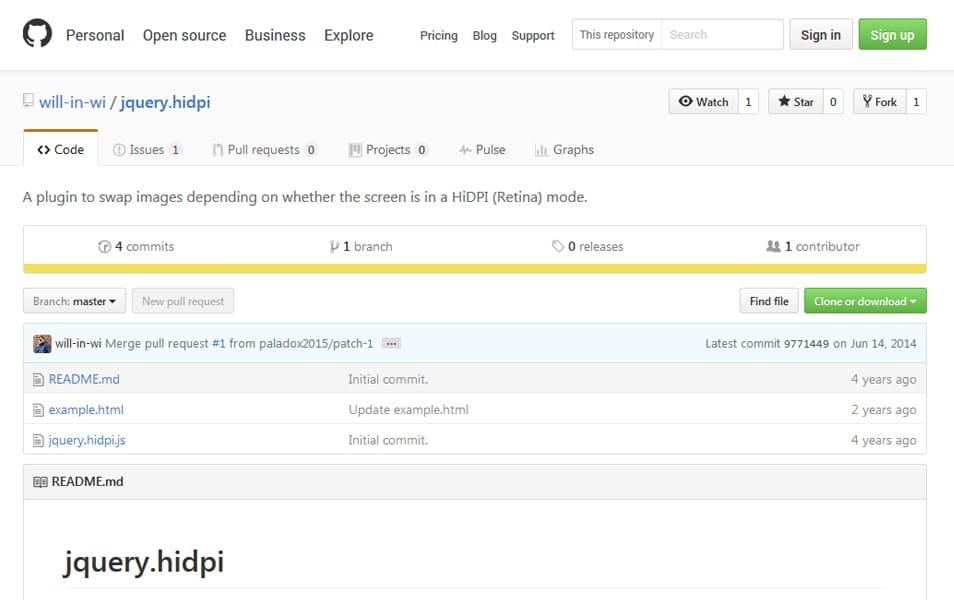The image size is (954, 600).
Task: Open the Clone or download dropdown
Action: click(x=864, y=300)
